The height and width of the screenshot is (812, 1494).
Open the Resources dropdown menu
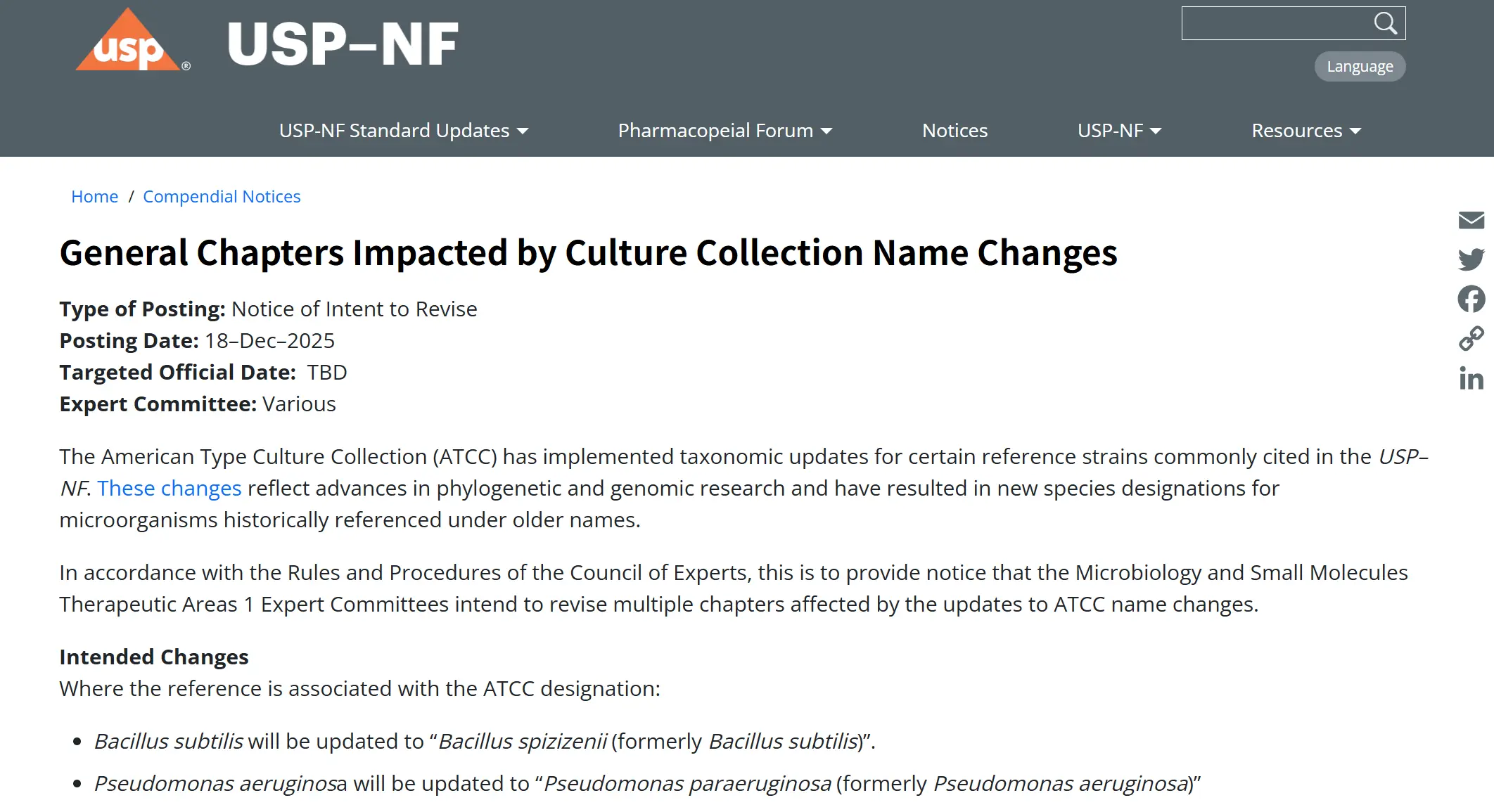click(1306, 131)
